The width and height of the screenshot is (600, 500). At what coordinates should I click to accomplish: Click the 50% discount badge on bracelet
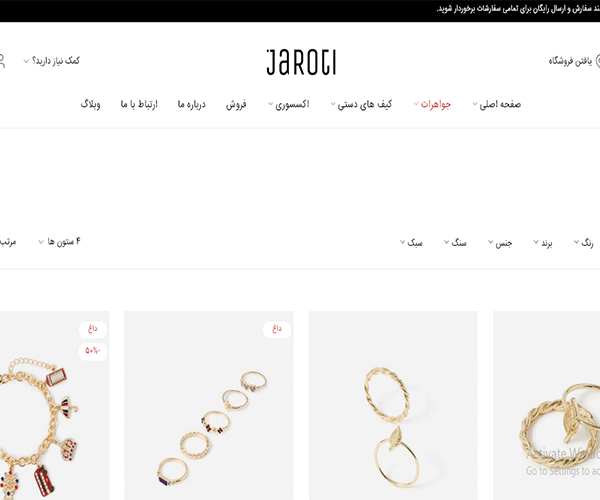[93, 351]
